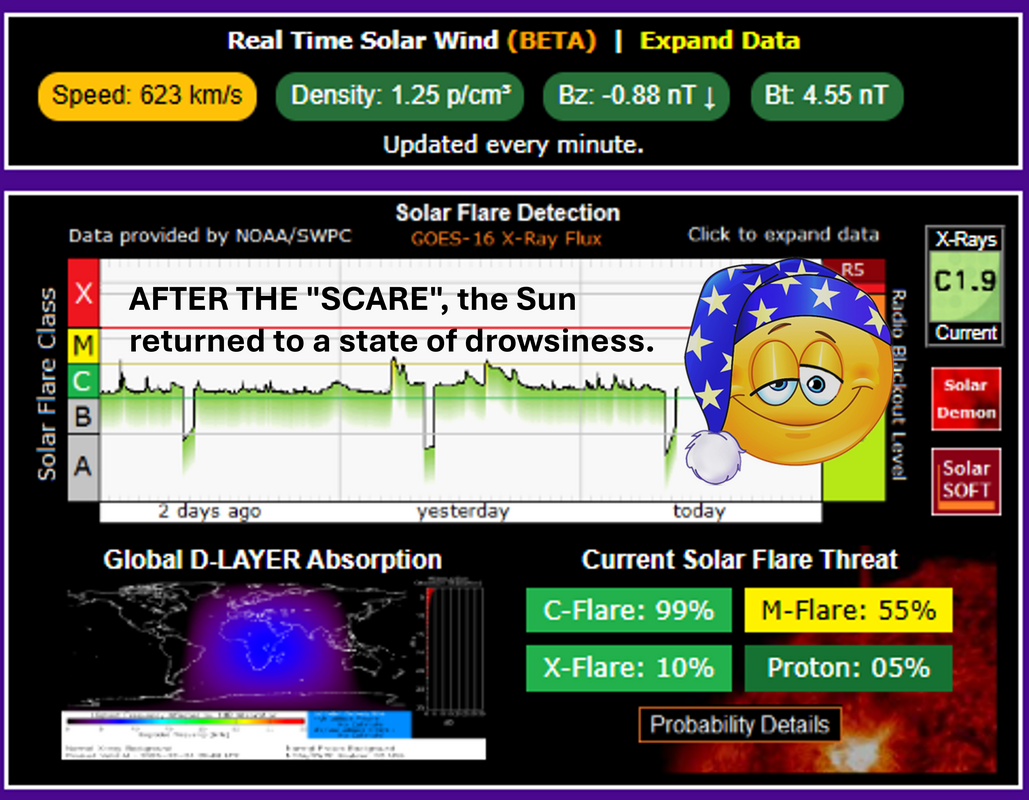
Task: Click the X-Flare 10% probability box
Action: coord(628,667)
